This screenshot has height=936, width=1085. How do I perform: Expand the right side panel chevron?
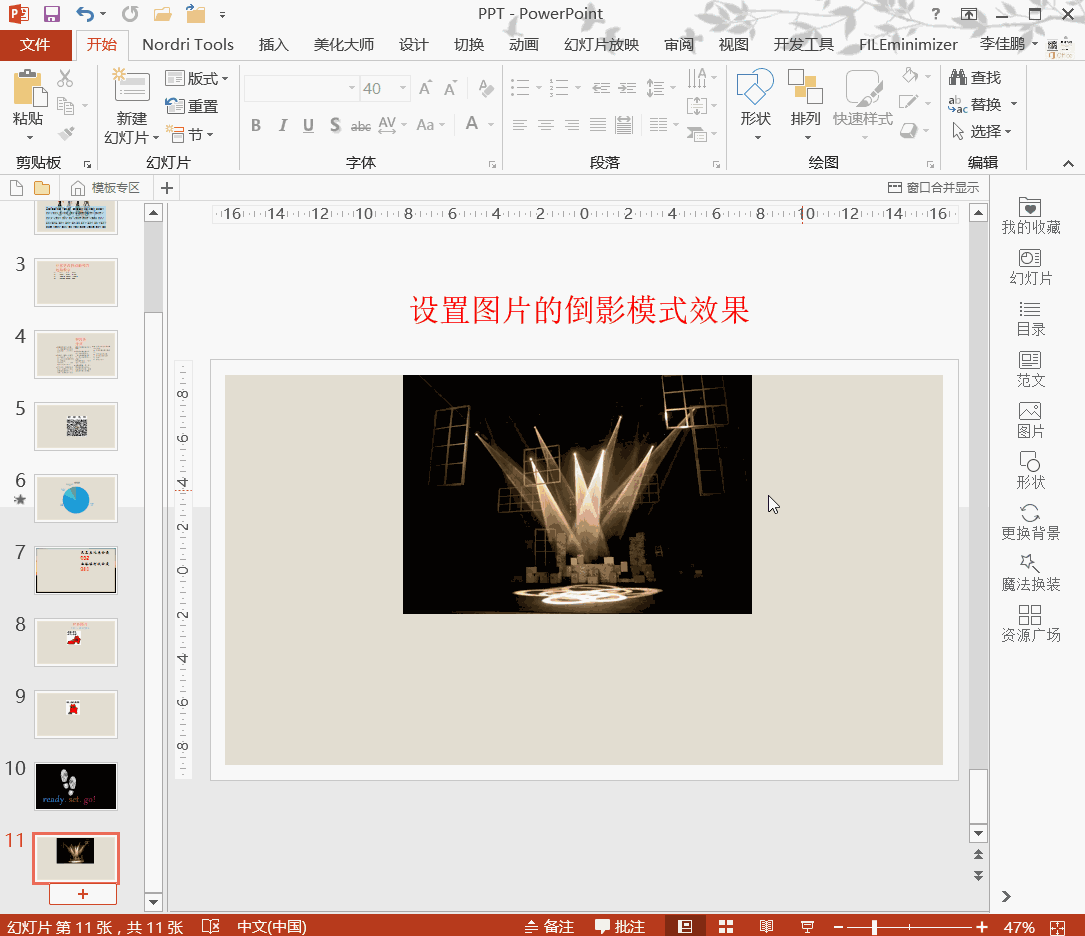click(1006, 897)
